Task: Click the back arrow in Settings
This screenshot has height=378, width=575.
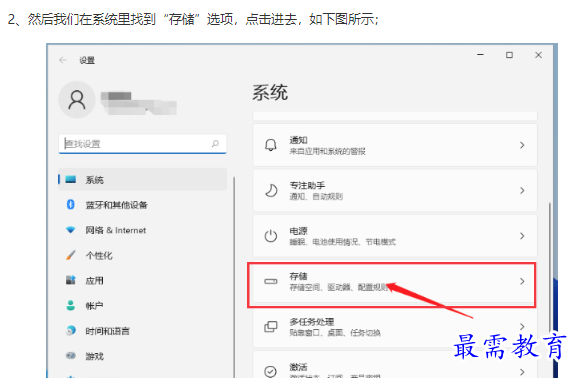Action: click(63, 60)
